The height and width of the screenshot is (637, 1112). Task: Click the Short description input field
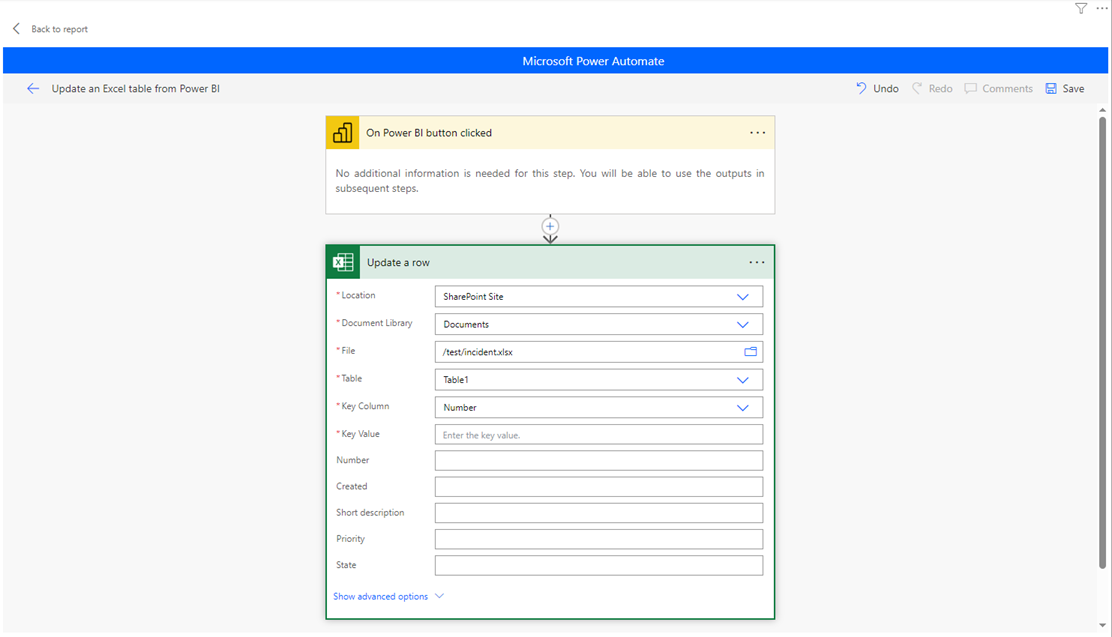tap(599, 513)
